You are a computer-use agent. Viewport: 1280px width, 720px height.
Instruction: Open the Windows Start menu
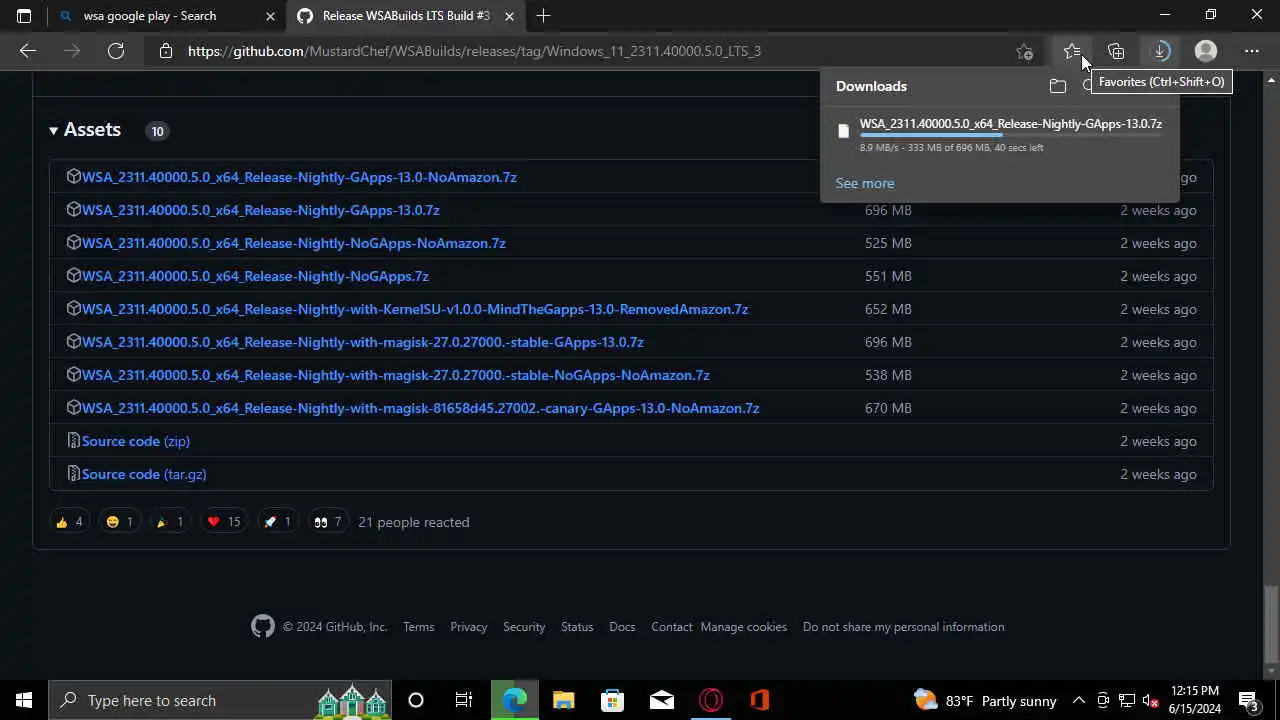point(24,700)
